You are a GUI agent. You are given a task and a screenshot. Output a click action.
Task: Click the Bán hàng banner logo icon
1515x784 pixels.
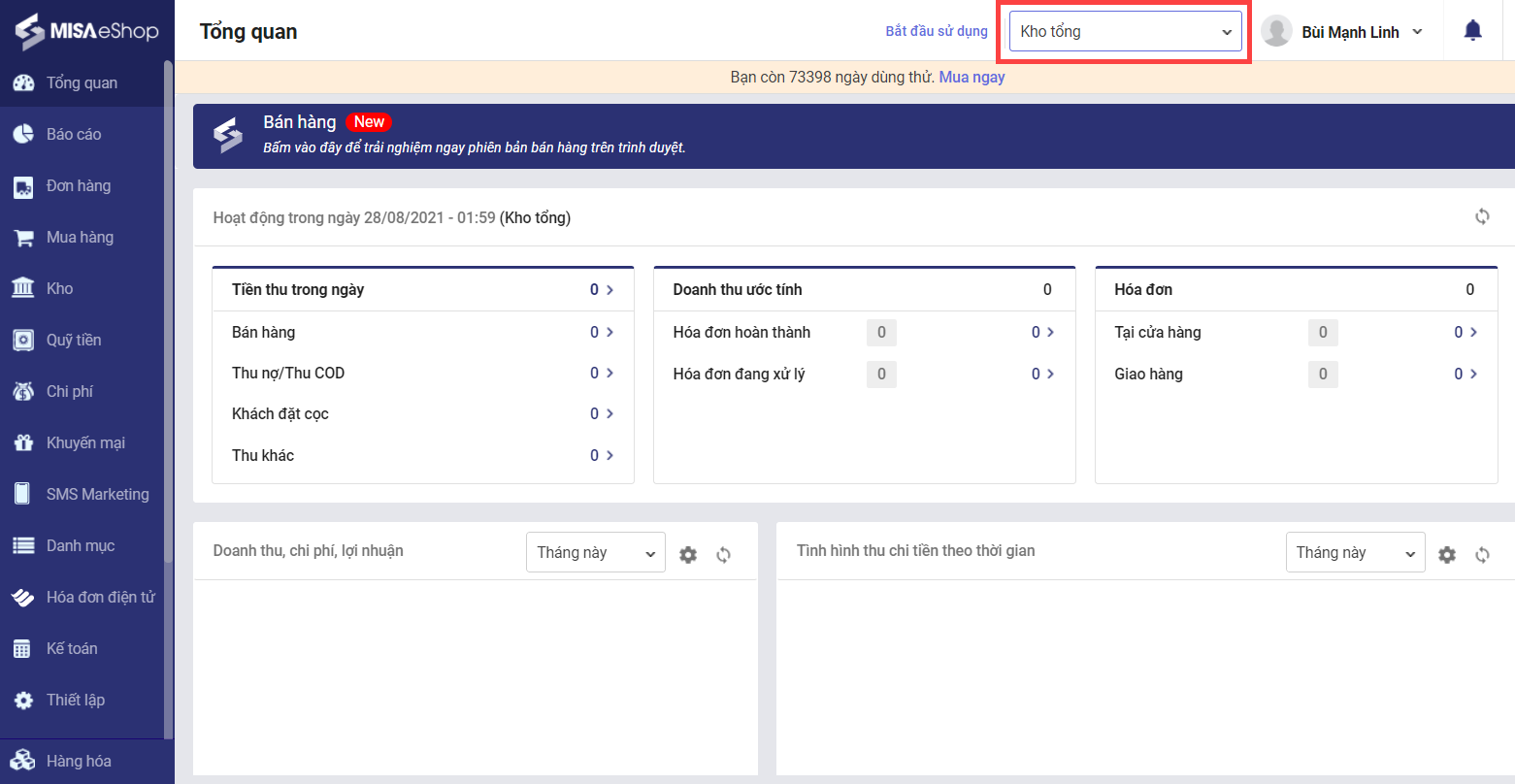[228, 136]
